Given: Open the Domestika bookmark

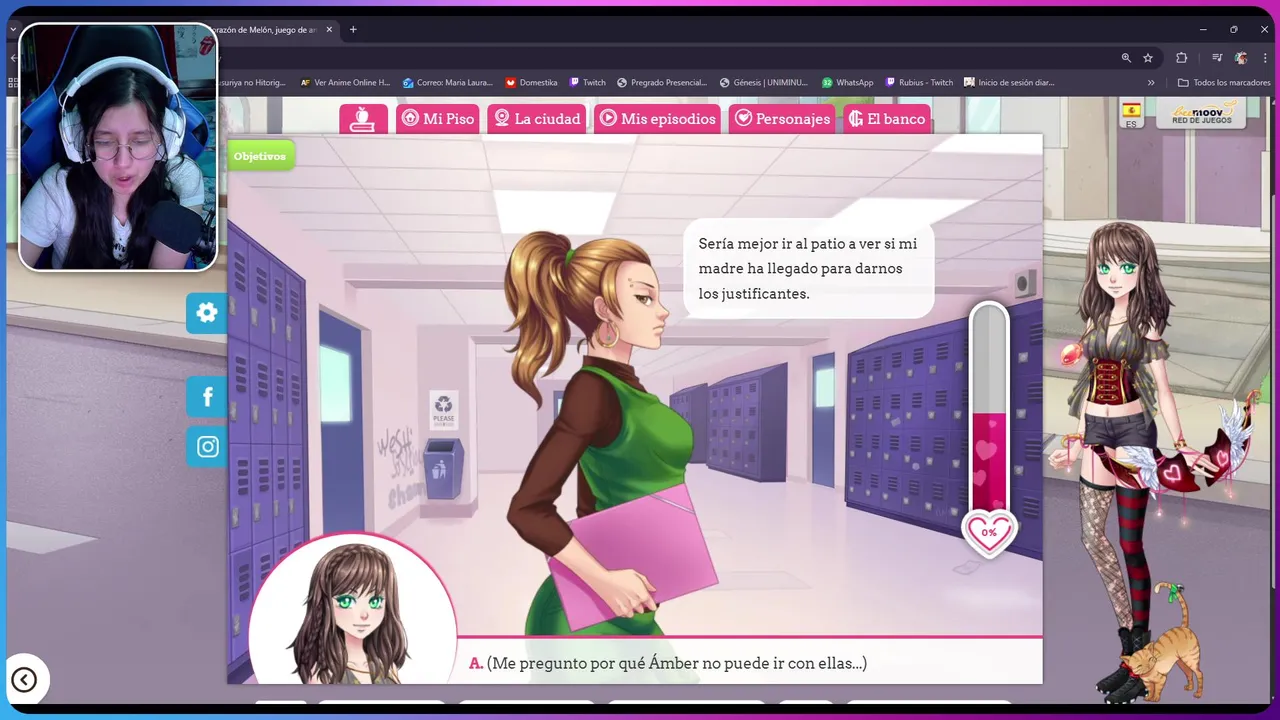Looking at the screenshot, I should point(531,83).
